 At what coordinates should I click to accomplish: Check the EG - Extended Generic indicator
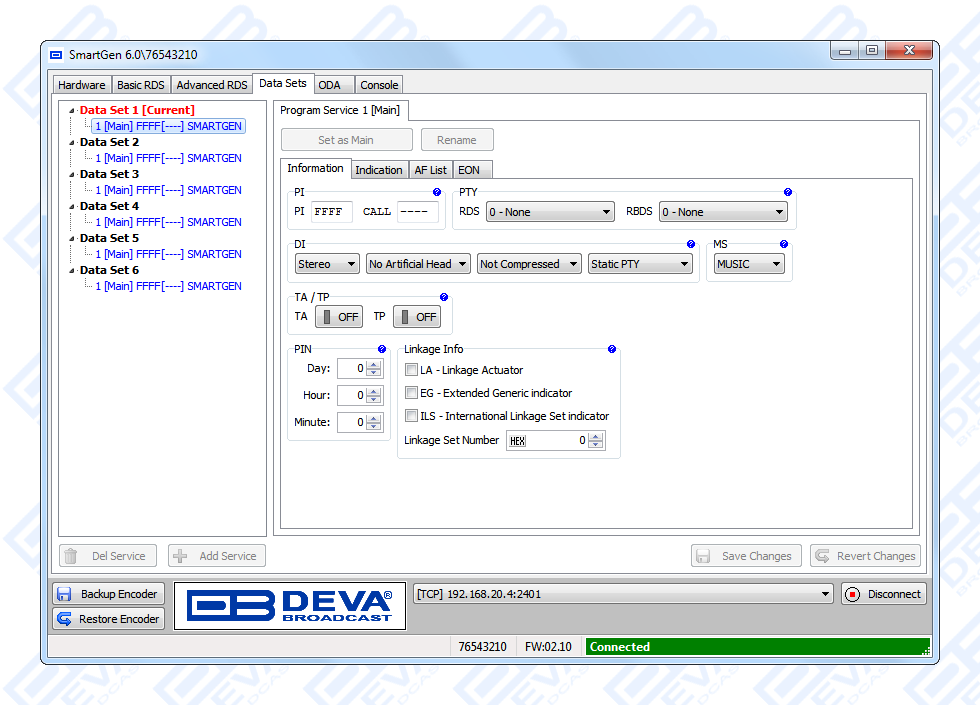(x=411, y=393)
